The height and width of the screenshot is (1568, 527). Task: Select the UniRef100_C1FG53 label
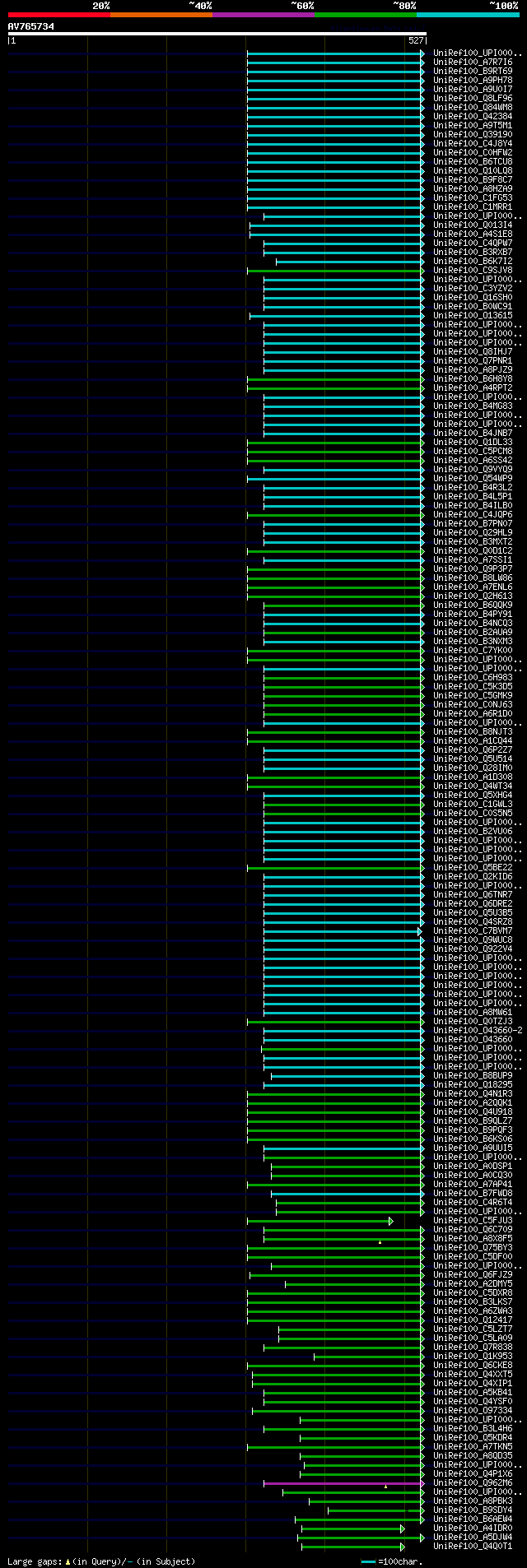473,197
